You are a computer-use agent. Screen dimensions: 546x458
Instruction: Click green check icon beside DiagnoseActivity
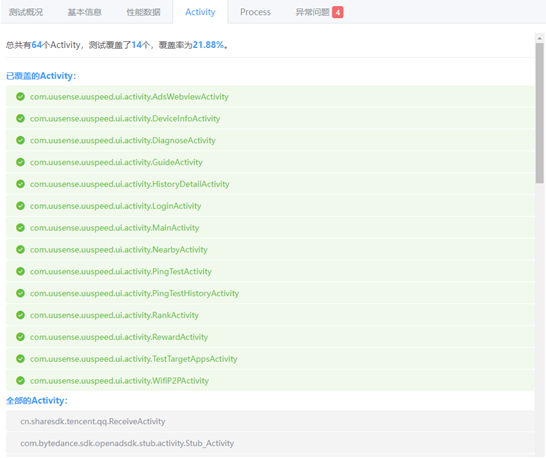(x=21, y=140)
